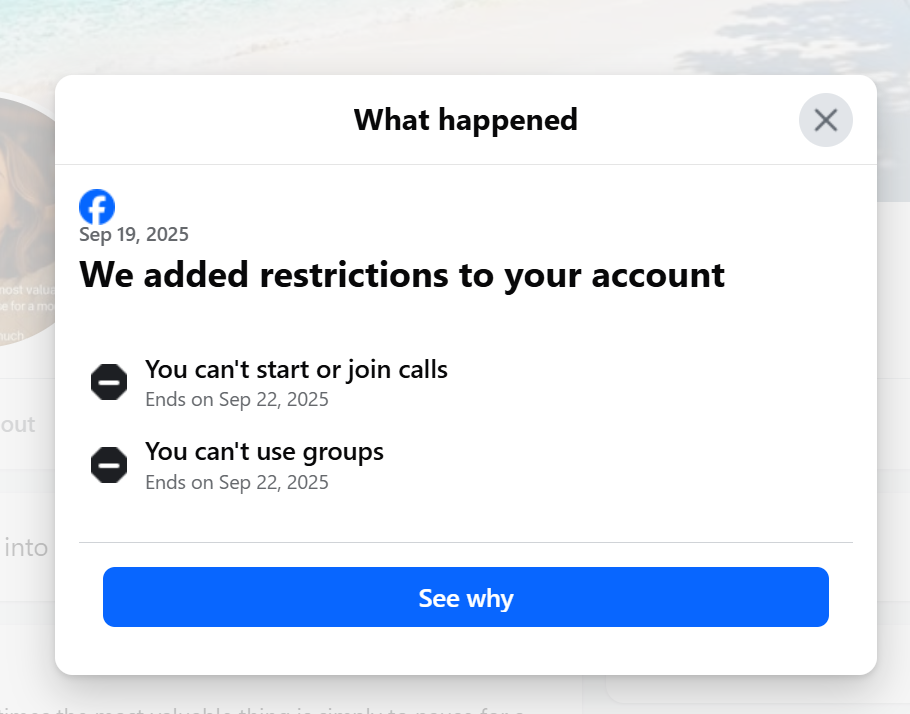Click the dimmed page area right of the dialog
This screenshot has height=714, width=910.
point(894,406)
